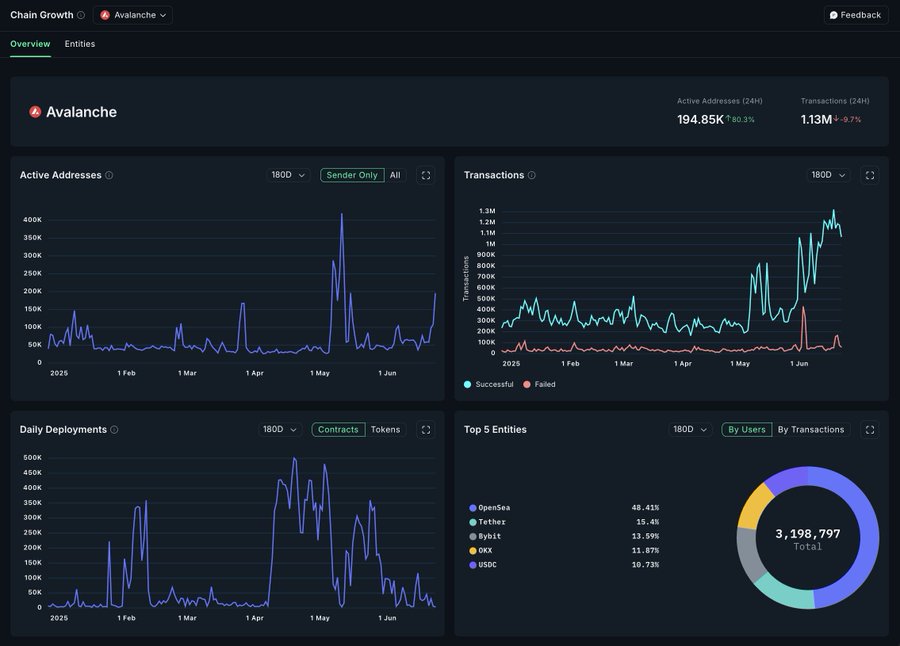This screenshot has height=646, width=900.
Task: Switch Top 5 Entities to By Transactions
Action: pyautogui.click(x=811, y=430)
